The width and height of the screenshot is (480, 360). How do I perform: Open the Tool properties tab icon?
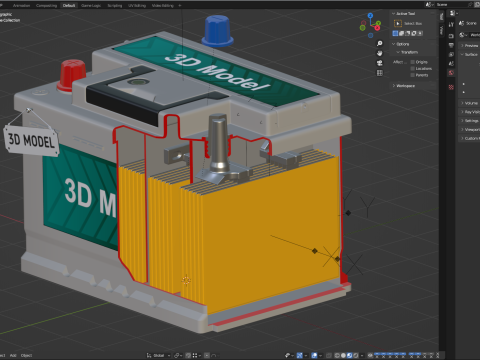click(451, 24)
